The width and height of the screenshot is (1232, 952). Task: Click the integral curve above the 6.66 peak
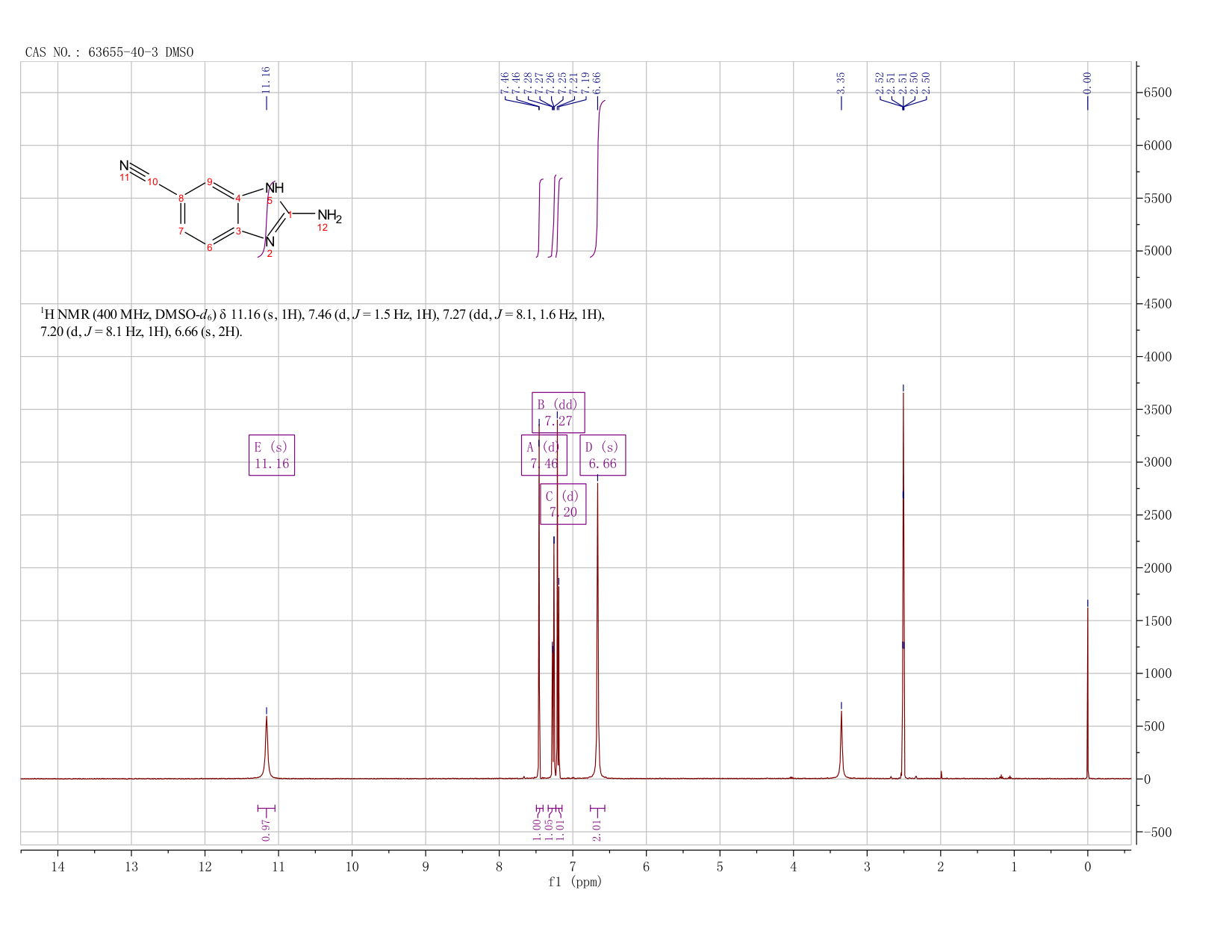[x=597, y=178]
